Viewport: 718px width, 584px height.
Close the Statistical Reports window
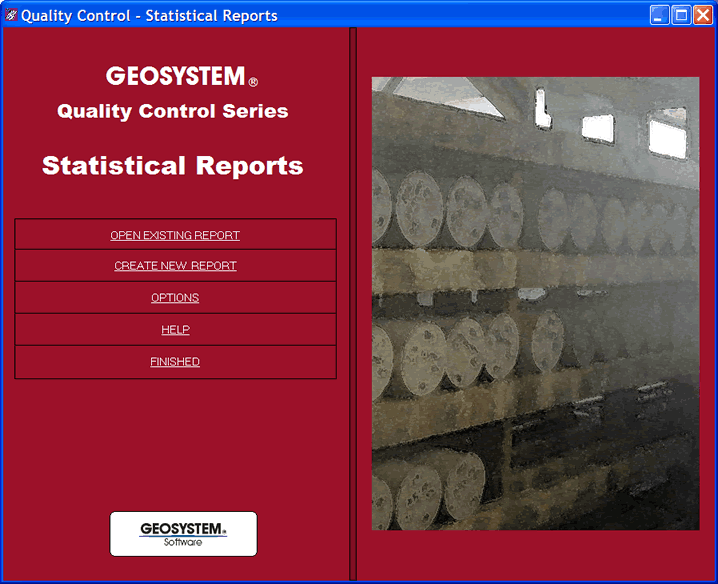pyautogui.click(x=703, y=15)
